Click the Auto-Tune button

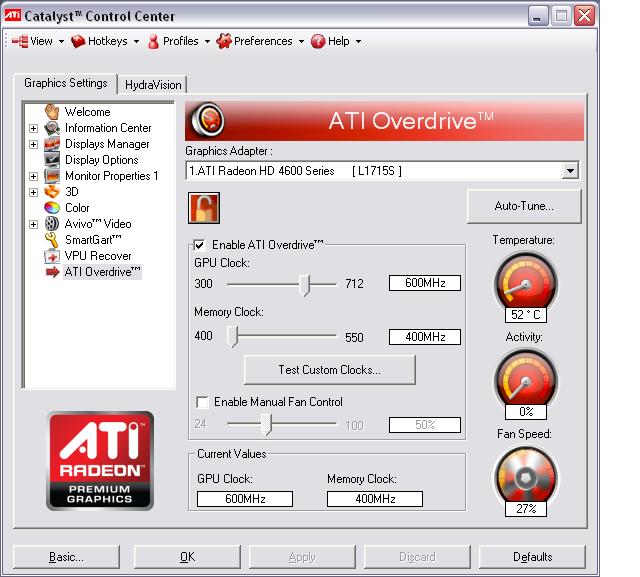click(523, 206)
